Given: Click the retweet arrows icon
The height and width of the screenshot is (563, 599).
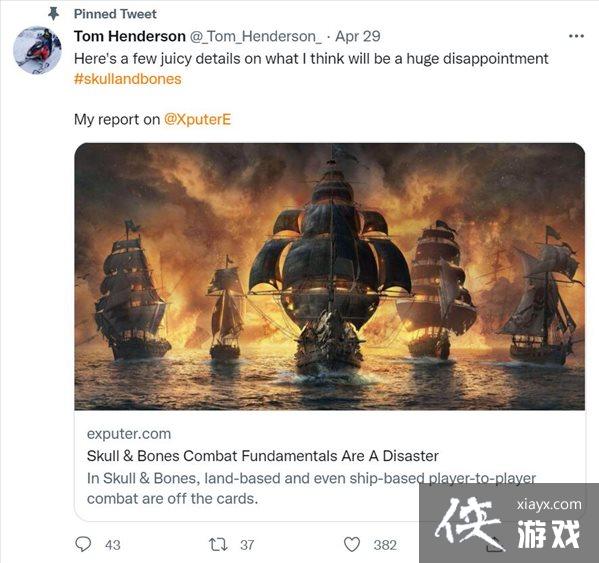Looking at the screenshot, I should tap(218, 544).
